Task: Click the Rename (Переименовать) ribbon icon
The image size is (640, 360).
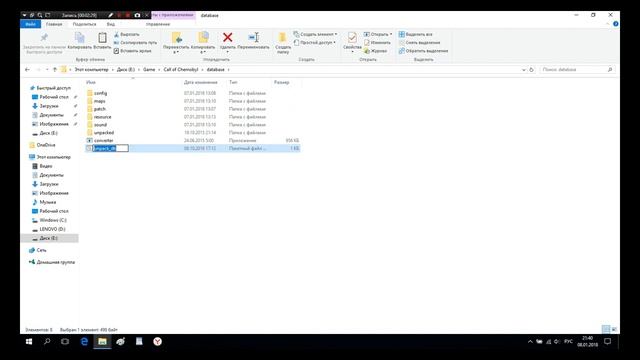Action: [253, 38]
